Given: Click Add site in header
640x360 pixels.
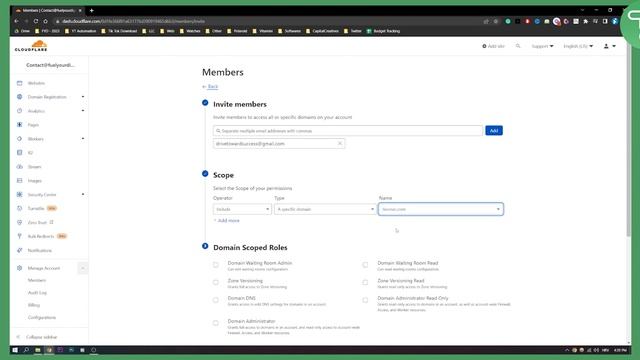Looking at the screenshot, I should [x=493, y=46].
